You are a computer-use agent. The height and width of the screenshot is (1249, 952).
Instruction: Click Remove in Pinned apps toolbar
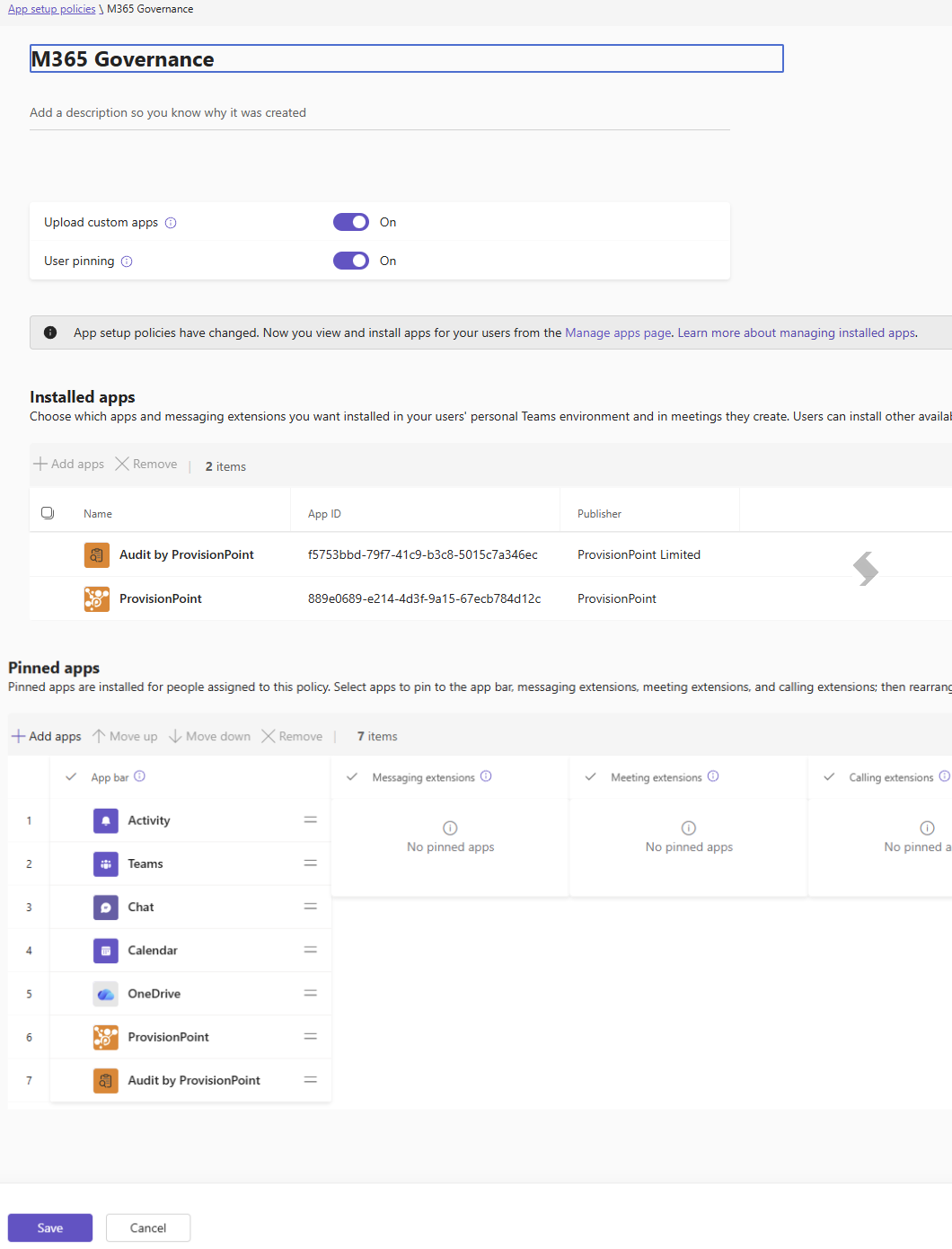pos(292,736)
